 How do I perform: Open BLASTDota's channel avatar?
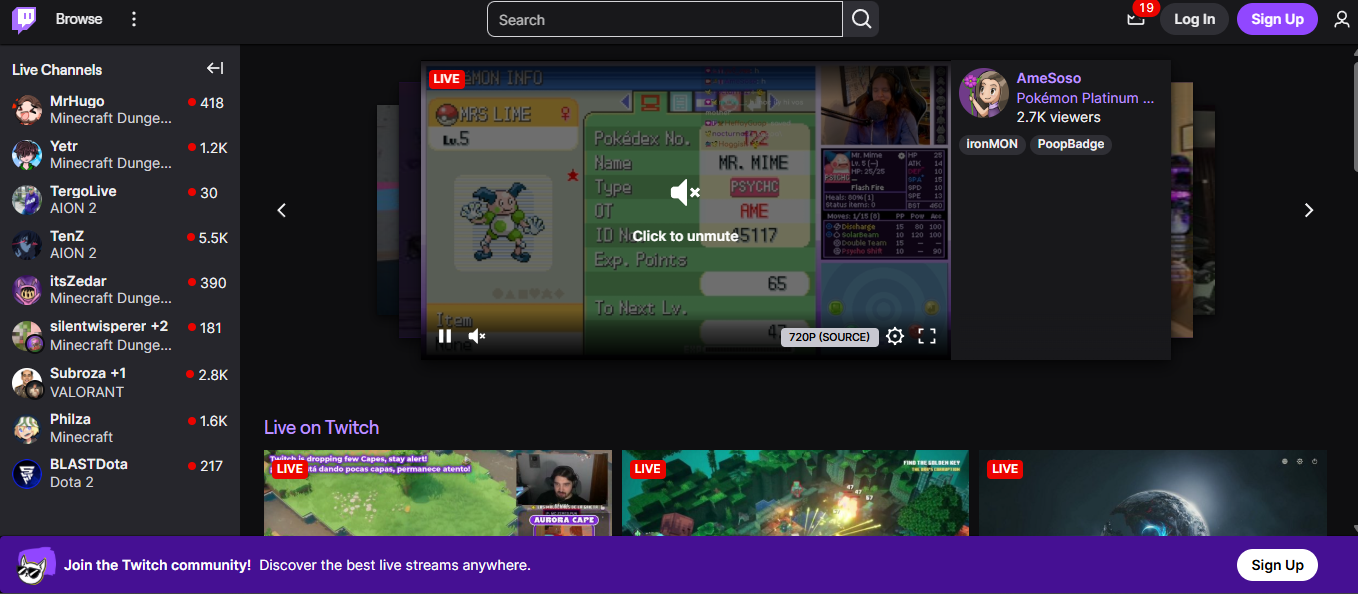point(27,473)
